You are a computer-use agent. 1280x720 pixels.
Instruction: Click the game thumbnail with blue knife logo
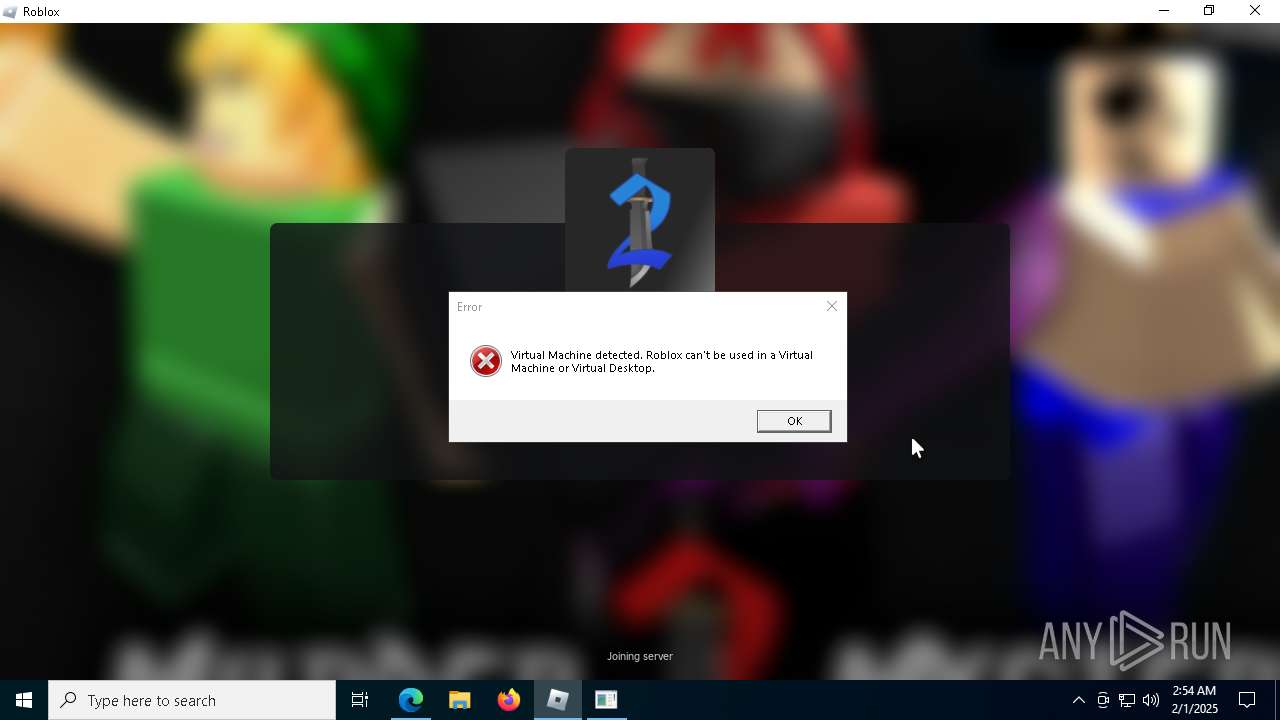[x=640, y=220]
